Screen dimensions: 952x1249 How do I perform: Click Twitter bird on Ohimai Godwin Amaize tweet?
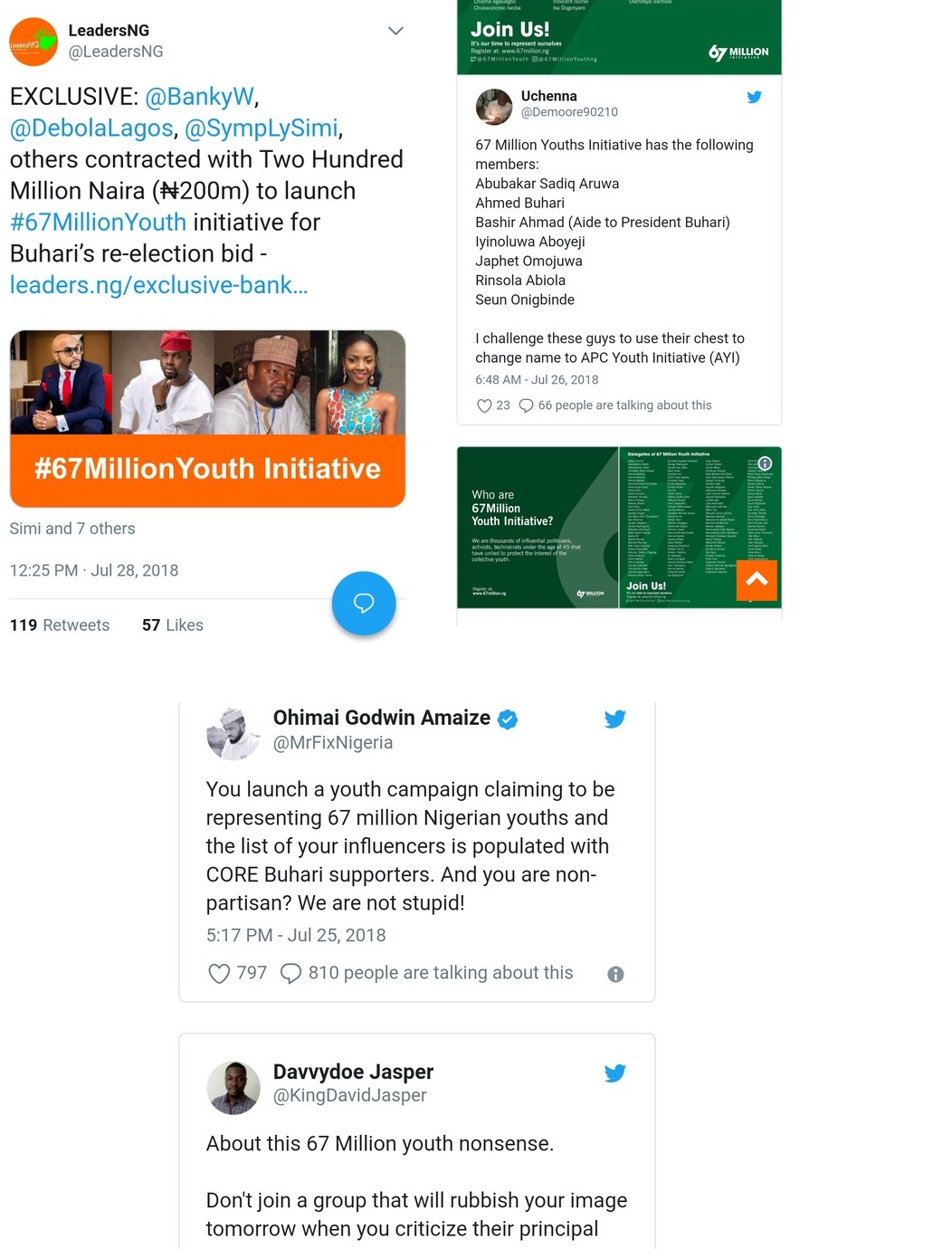615,719
